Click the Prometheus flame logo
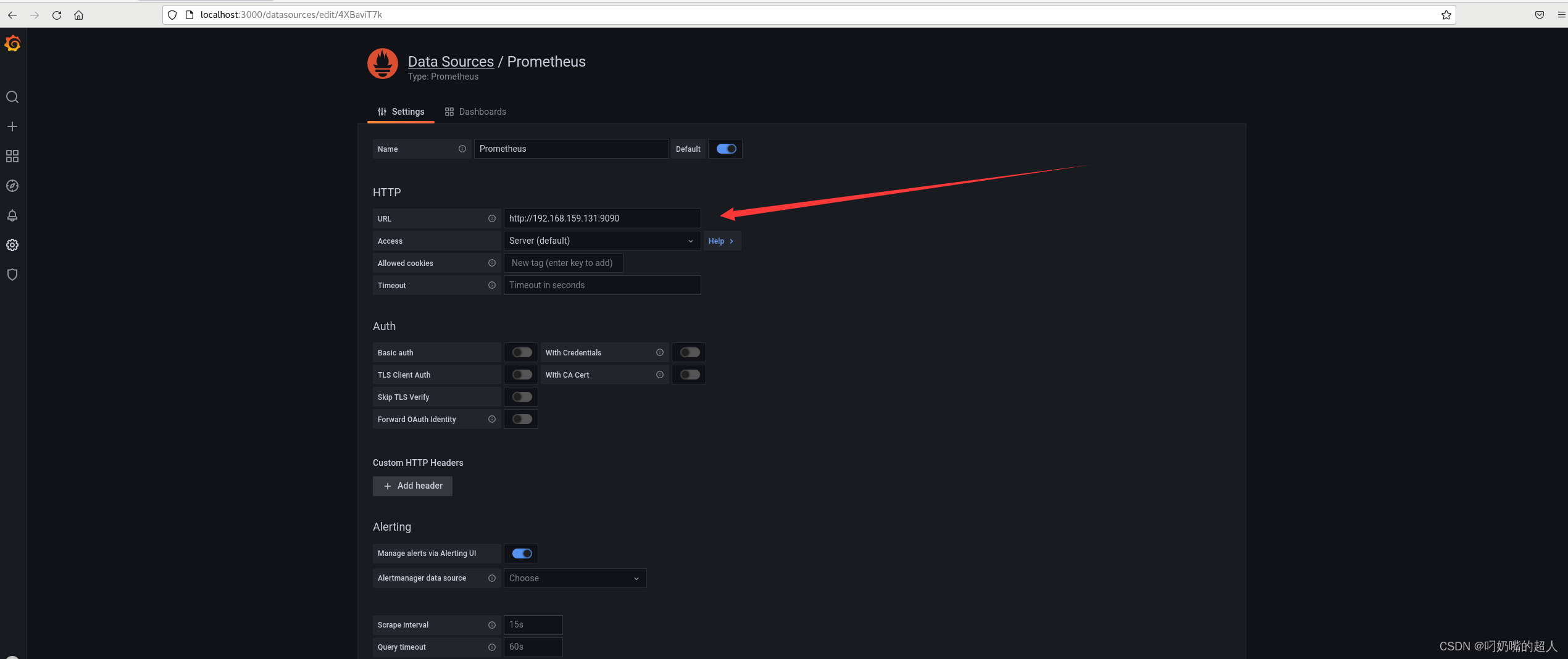Screen dimensions: 1568x659 [x=383, y=64]
